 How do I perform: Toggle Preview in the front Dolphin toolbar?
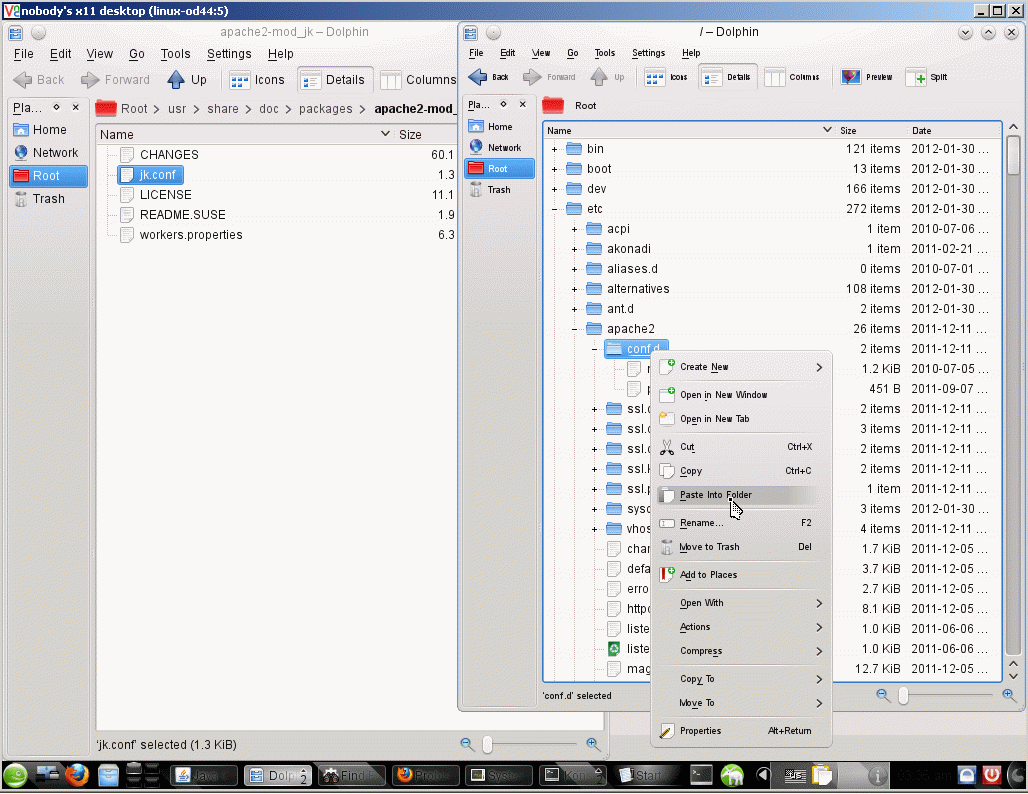pyautogui.click(x=867, y=77)
